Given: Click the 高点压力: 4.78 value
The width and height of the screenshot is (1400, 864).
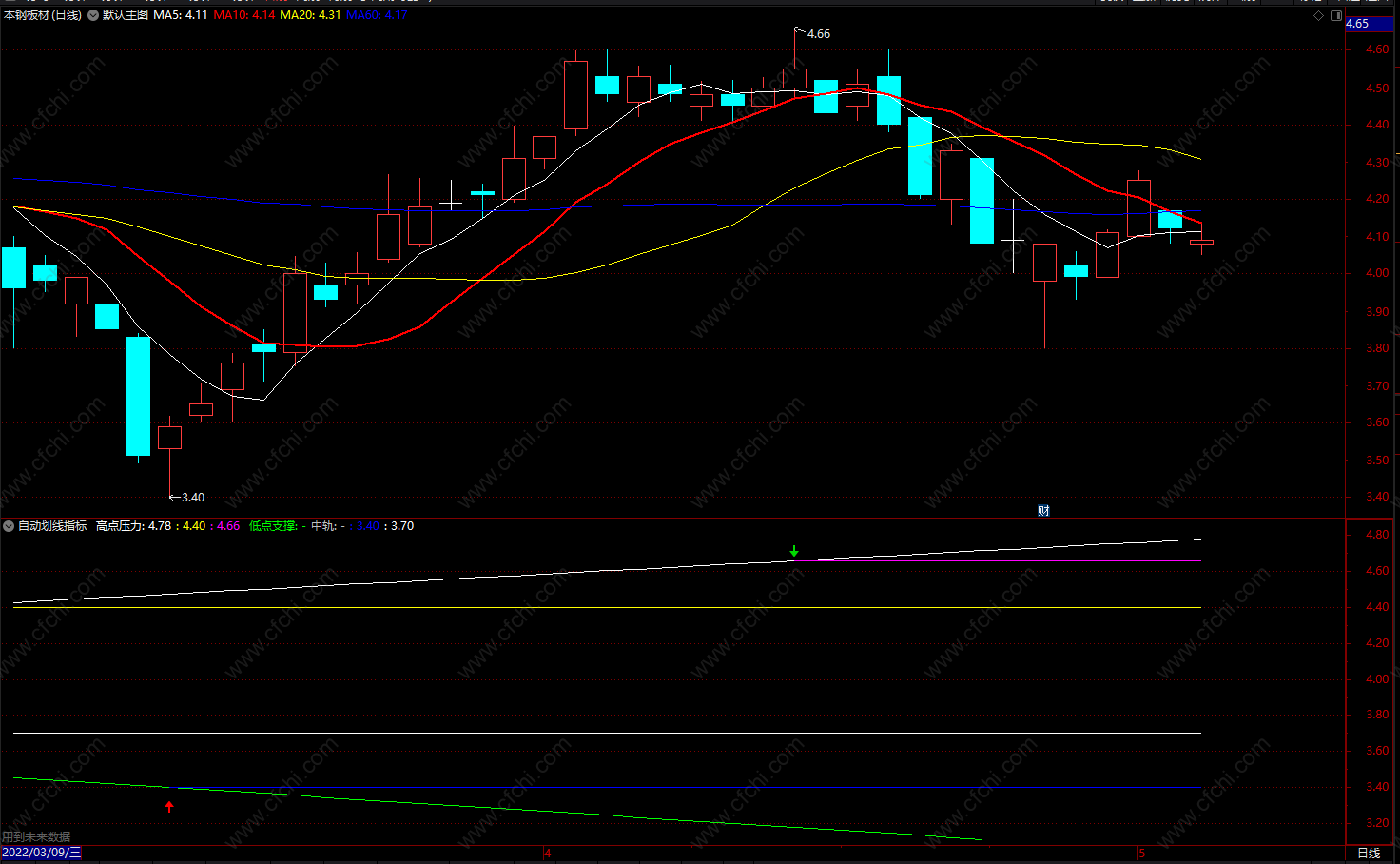Looking at the screenshot, I should click(133, 526).
